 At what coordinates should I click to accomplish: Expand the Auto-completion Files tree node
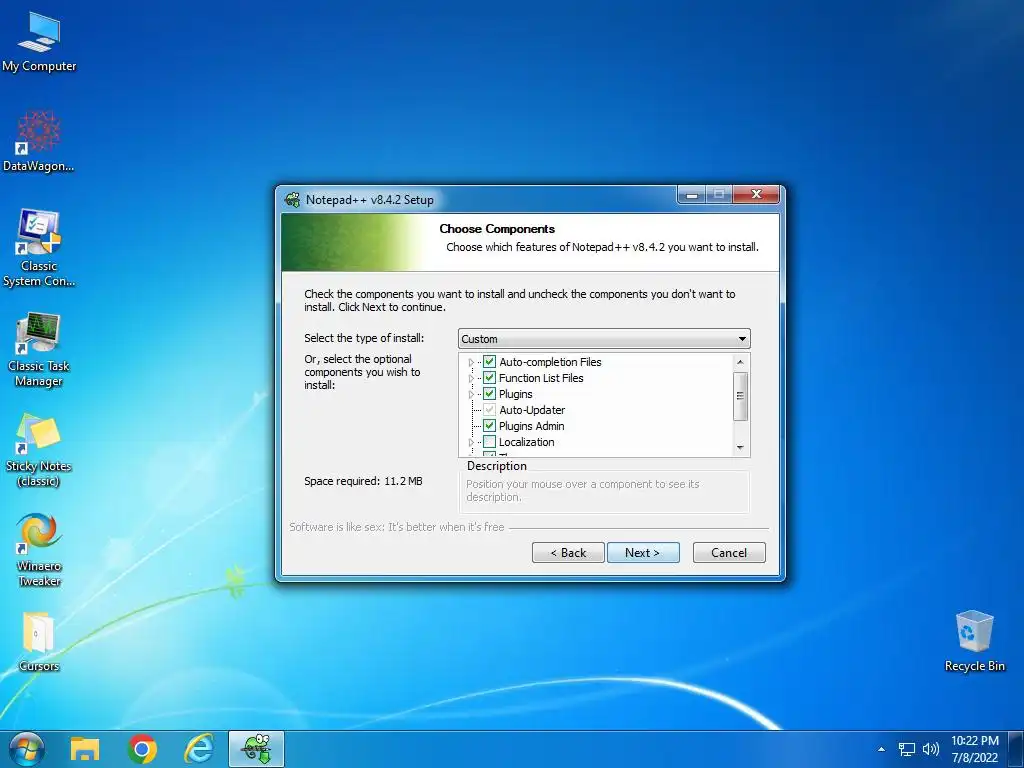point(471,362)
